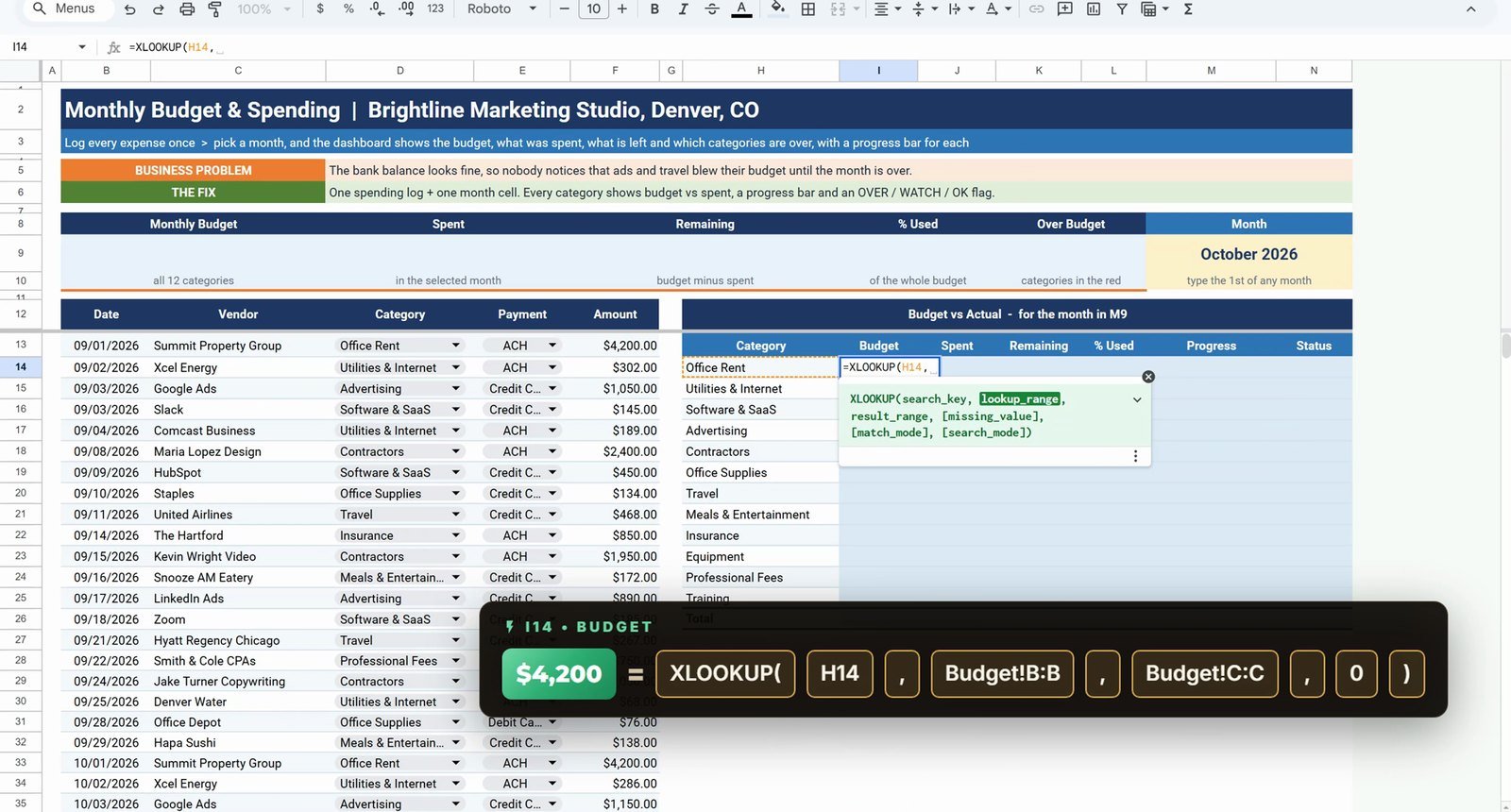Open Category dropdown for Summit Property Group 09/01
This screenshot has width=1511, height=812.
point(456,346)
